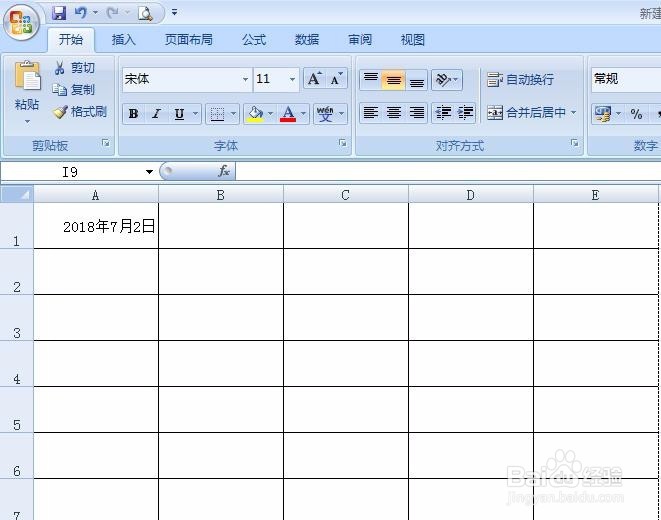661x520 pixels.
Task: Click 合并后居中 merge and center
Action: 526,113
